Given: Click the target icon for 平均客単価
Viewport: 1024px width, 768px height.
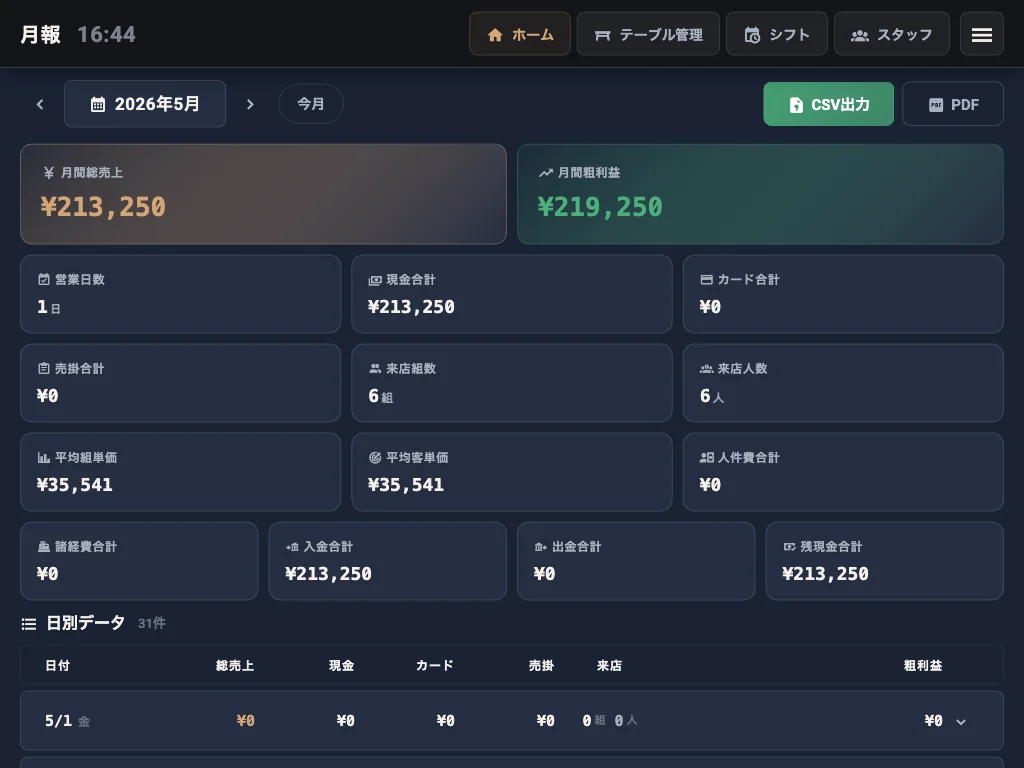Looking at the screenshot, I should tap(375, 458).
